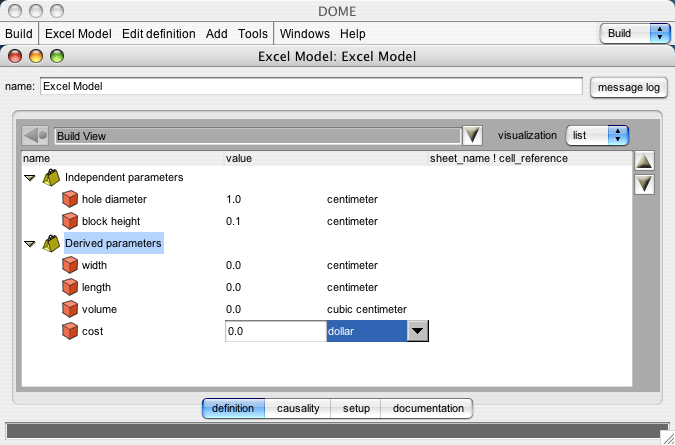
Task: Click the red close button of Excel Model window
Action: (x=15, y=56)
